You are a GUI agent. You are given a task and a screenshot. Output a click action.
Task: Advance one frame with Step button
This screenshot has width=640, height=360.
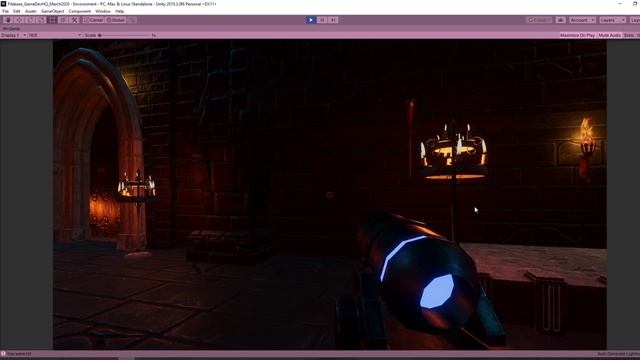tap(333, 20)
